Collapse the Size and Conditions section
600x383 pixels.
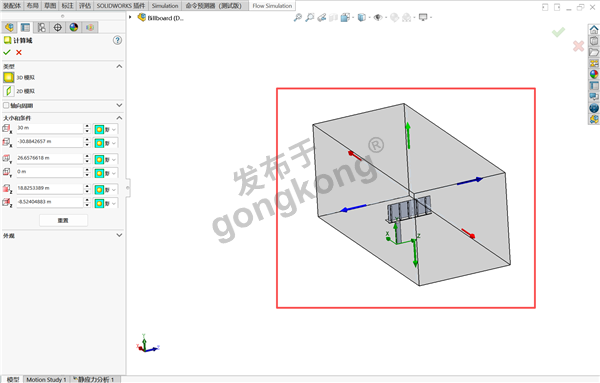pos(119,118)
